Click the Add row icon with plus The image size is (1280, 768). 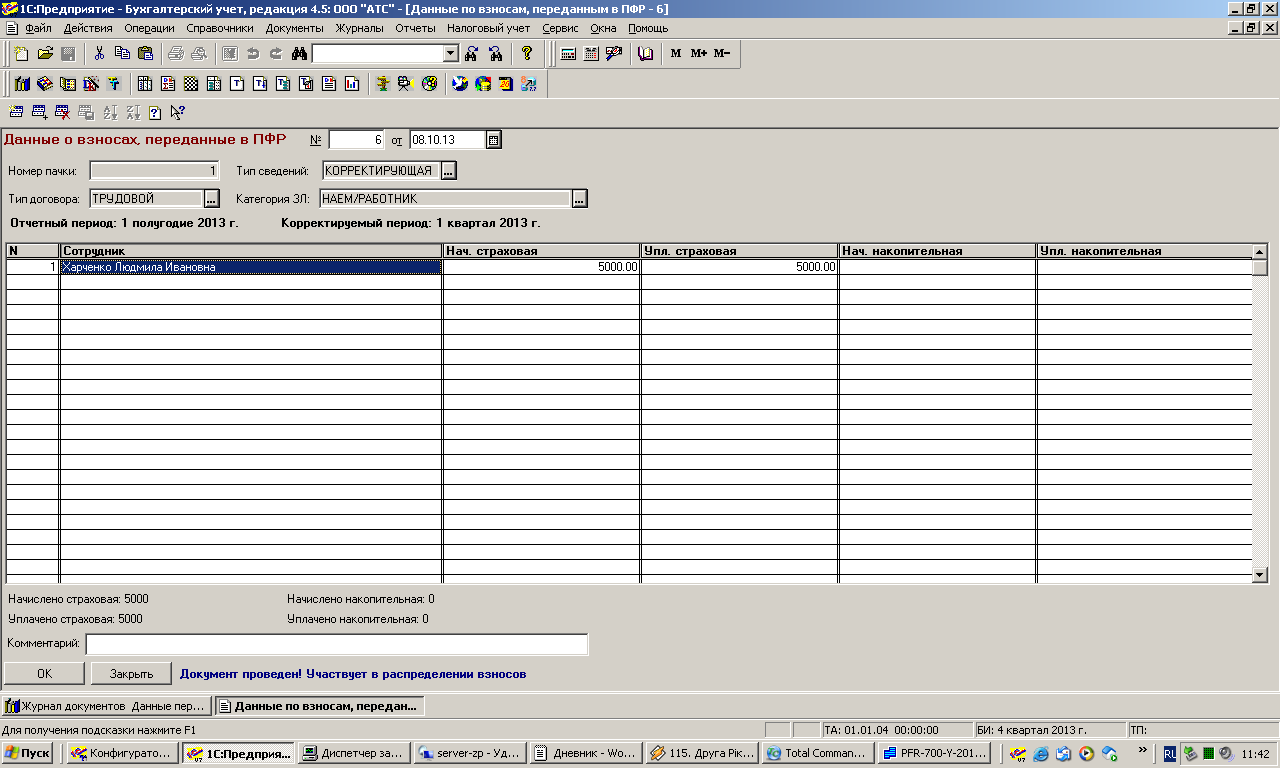click(x=40, y=112)
